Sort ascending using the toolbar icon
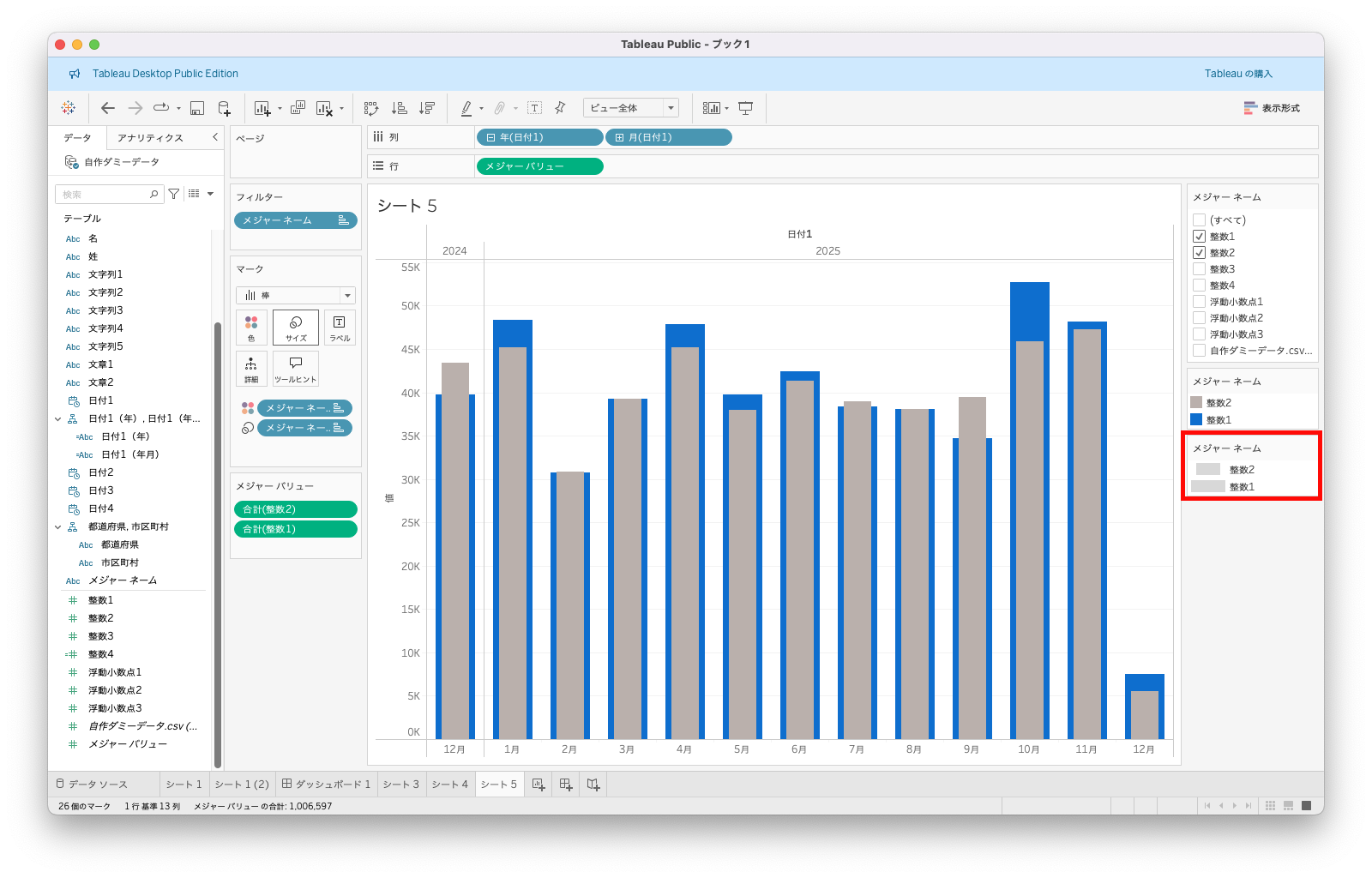This screenshot has width=1372, height=878. [x=399, y=108]
